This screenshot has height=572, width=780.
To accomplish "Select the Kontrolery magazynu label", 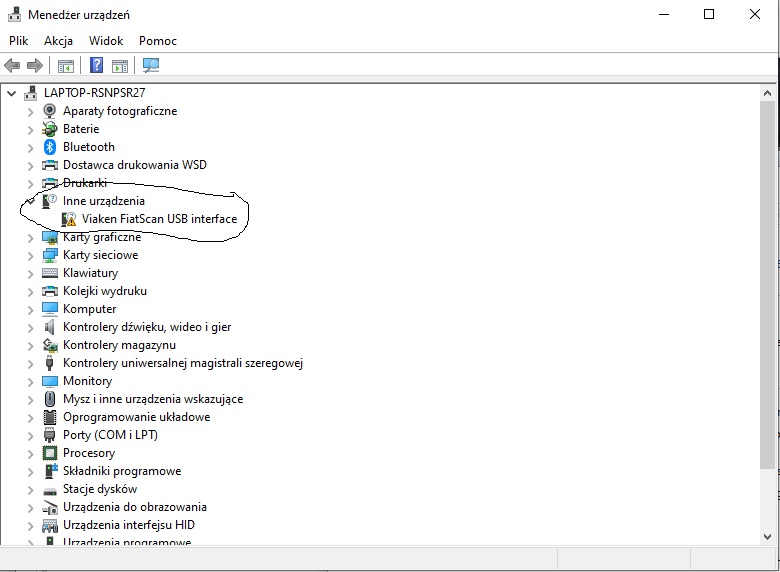I will point(119,345).
